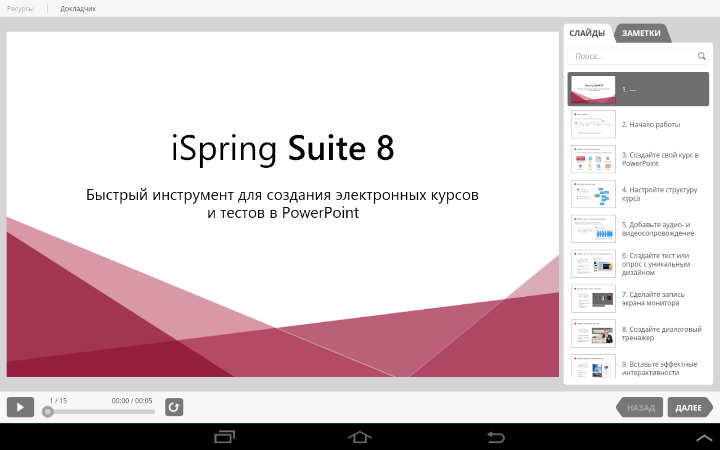
Task: Click the '00:00 / 00:05' time display
Action: coord(132,400)
